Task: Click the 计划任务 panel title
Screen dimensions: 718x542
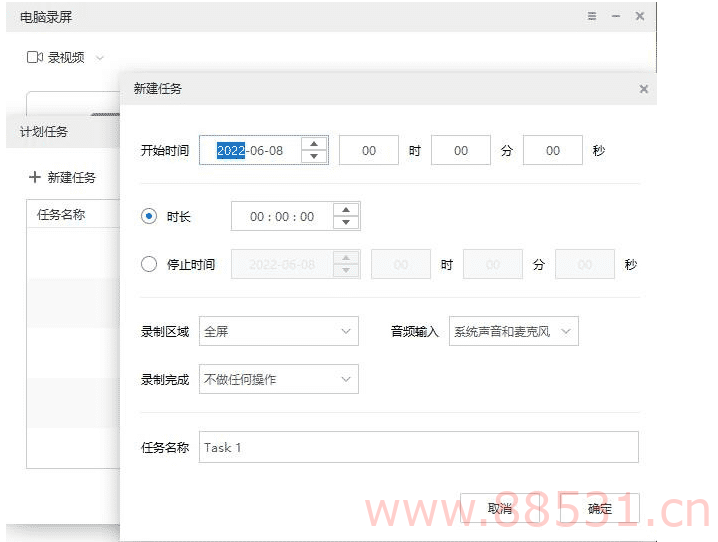Action: point(44,132)
